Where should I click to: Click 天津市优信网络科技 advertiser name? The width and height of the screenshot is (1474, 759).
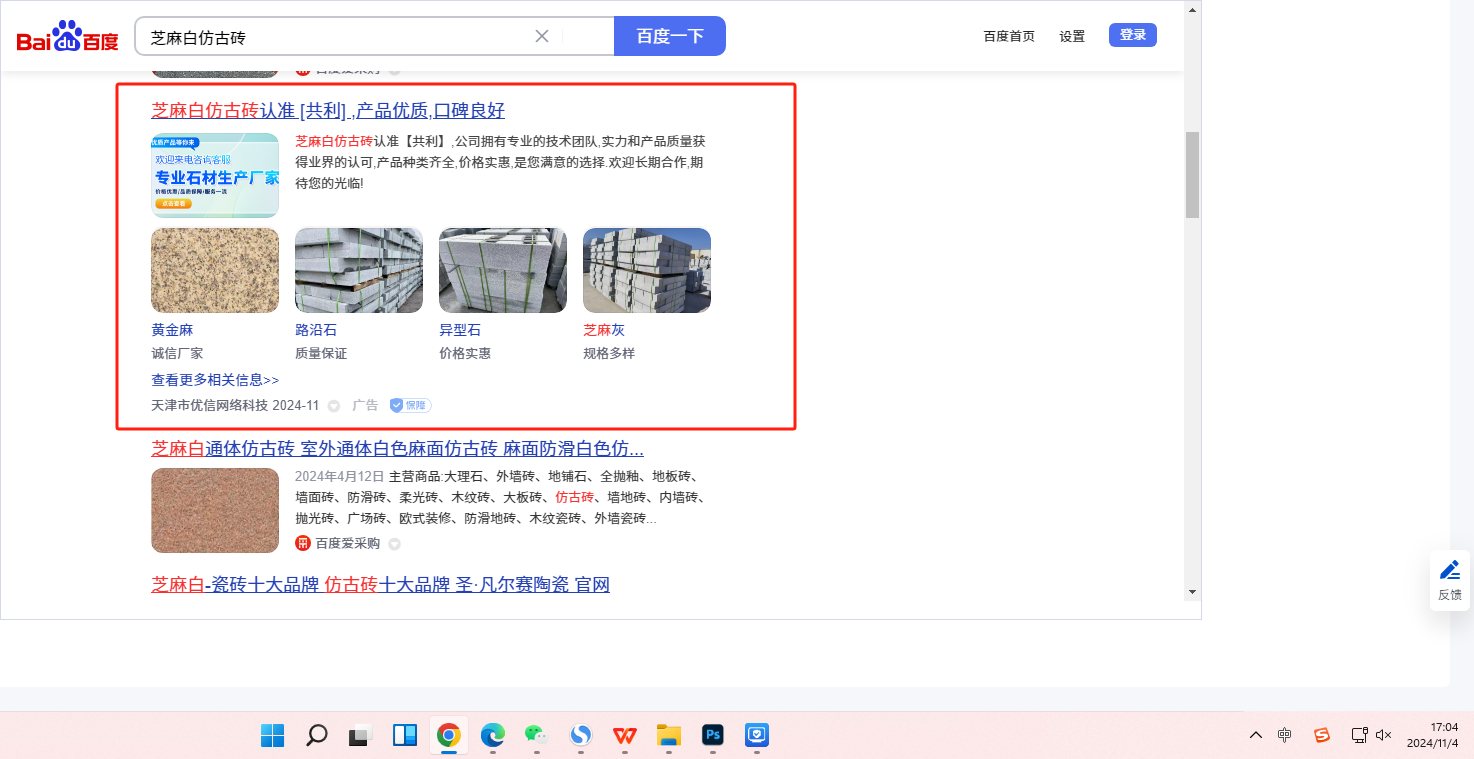point(210,405)
